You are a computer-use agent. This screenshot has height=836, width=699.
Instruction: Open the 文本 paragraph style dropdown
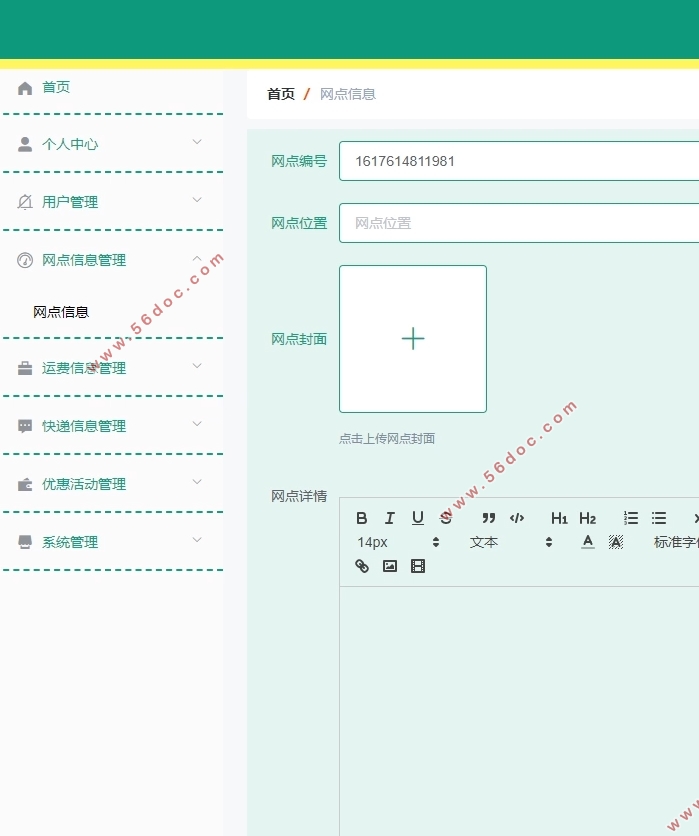click(x=510, y=542)
